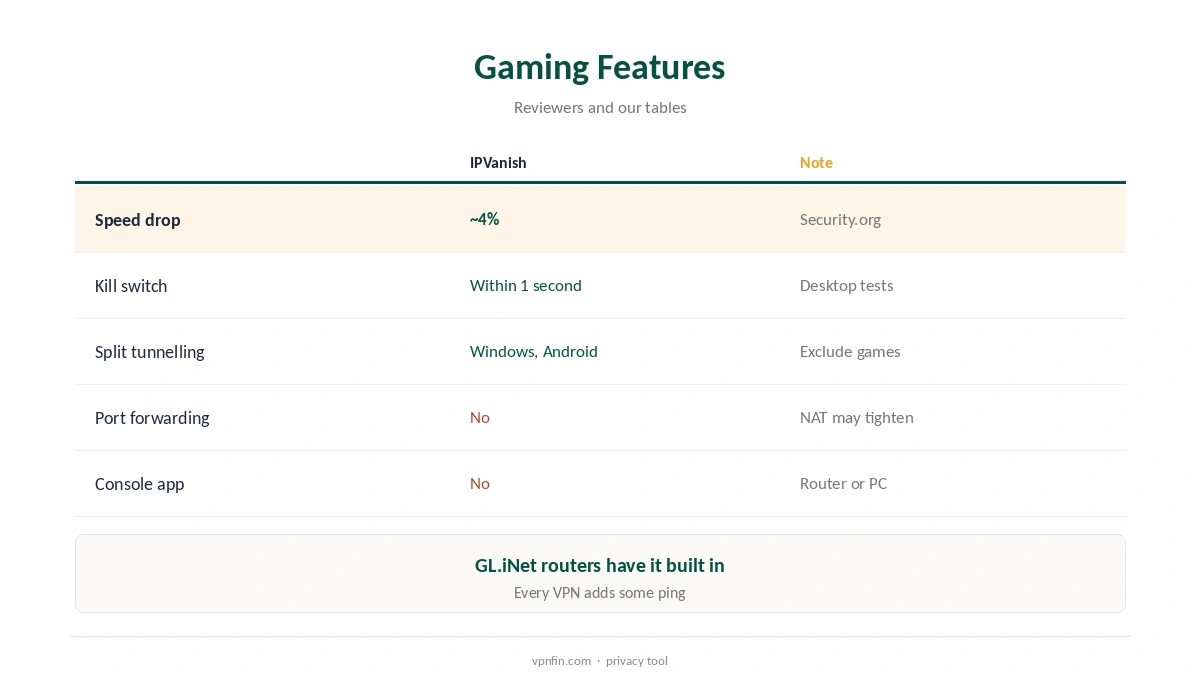1200x680 pixels.
Task: Click the 'IPVanish' column header
Action: 498,162
